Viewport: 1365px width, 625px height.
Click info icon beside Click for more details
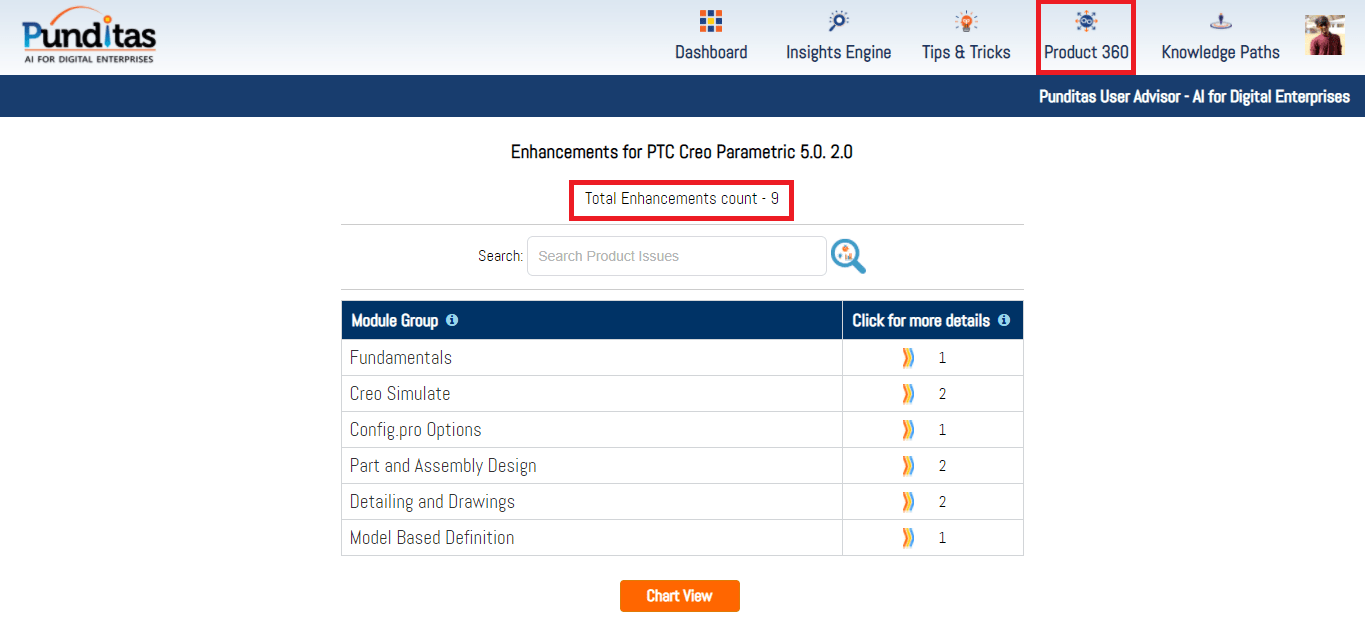click(x=1004, y=320)
